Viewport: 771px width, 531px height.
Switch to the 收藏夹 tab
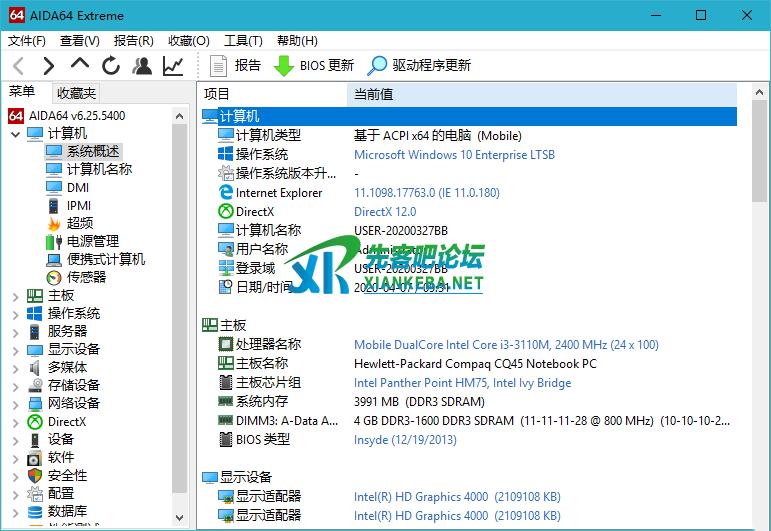coord(76,93)
